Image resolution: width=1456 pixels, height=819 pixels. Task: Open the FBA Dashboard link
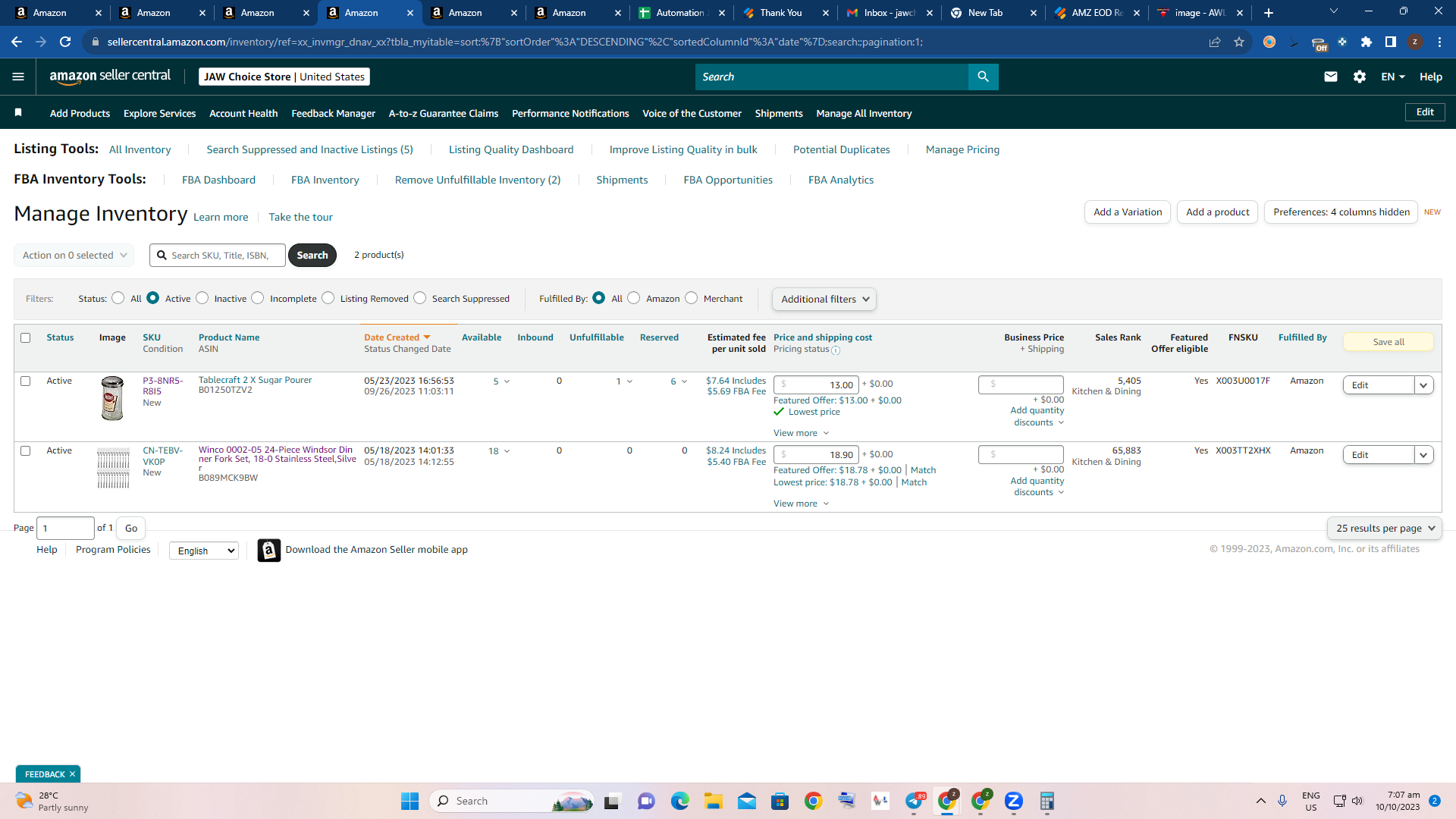[218, 180]
